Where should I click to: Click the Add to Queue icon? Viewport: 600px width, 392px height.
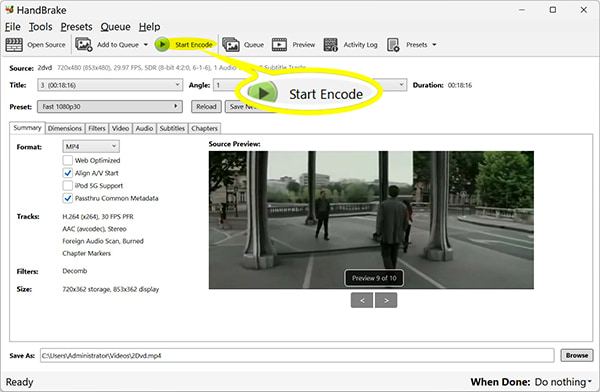click(x=83, y=44)
